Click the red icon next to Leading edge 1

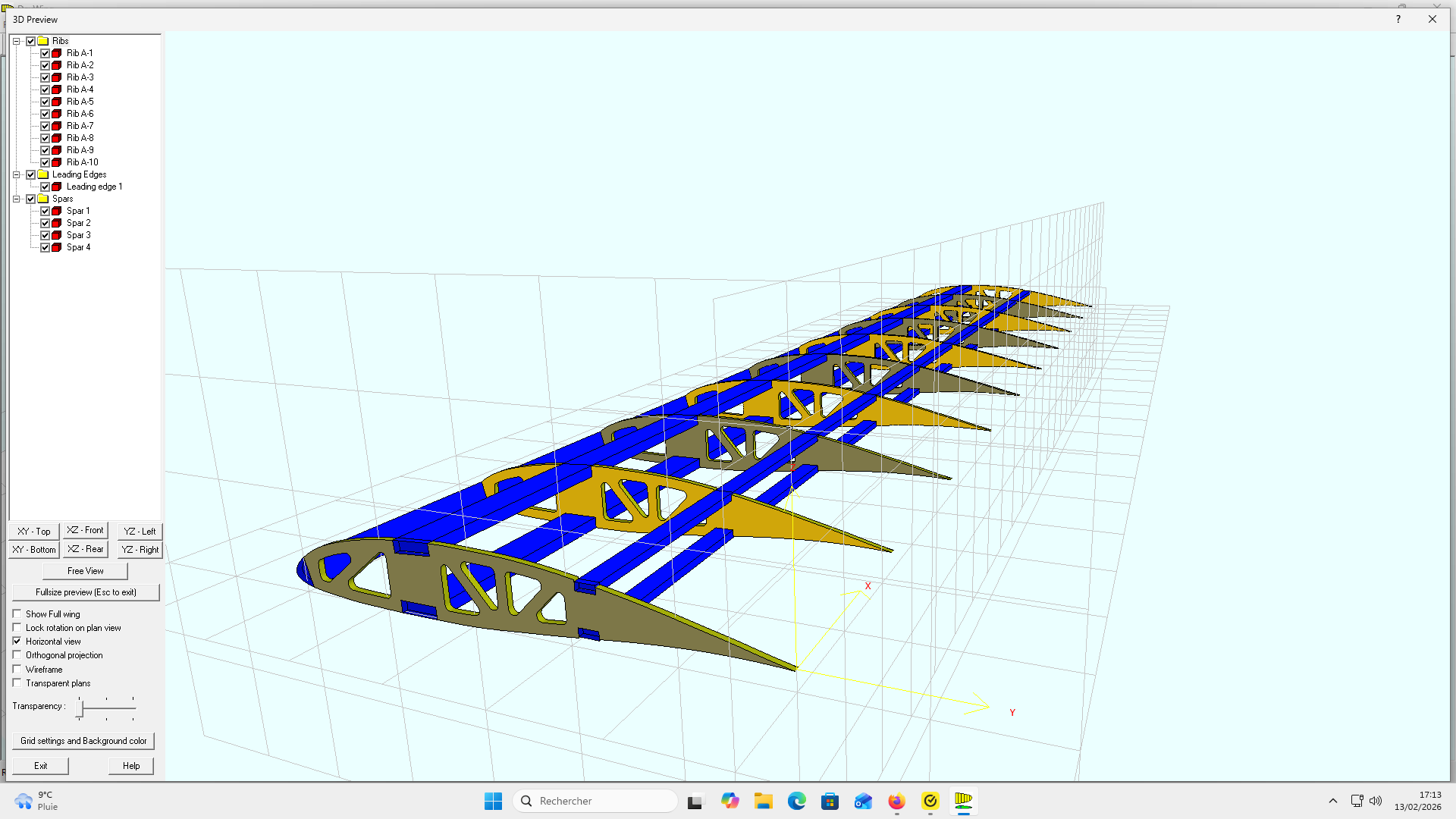(56, 186)
